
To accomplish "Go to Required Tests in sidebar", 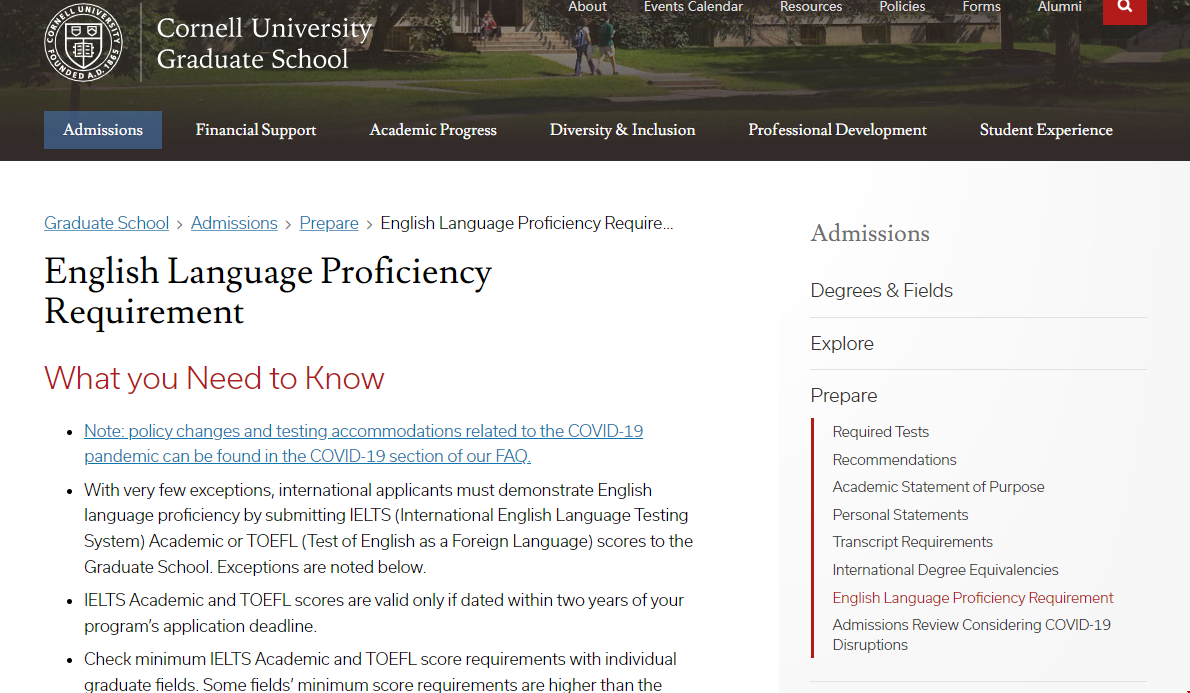I will point(880,432).
